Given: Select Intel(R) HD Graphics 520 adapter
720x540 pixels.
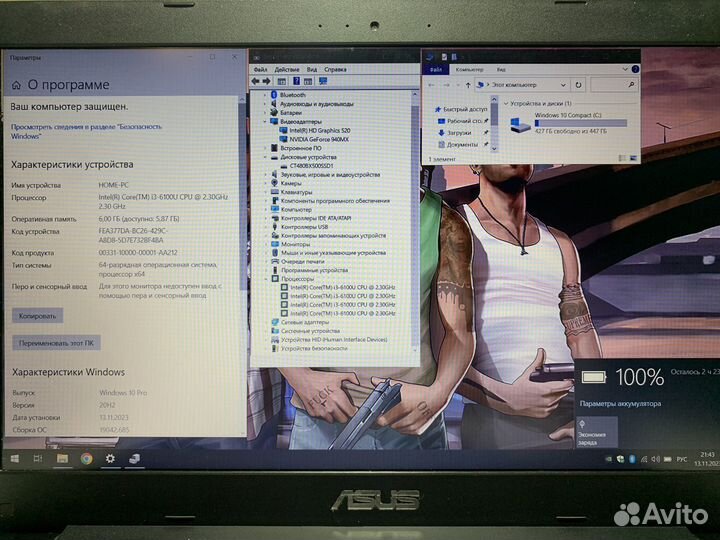Looking at the screenshot, I should [320, 130].
